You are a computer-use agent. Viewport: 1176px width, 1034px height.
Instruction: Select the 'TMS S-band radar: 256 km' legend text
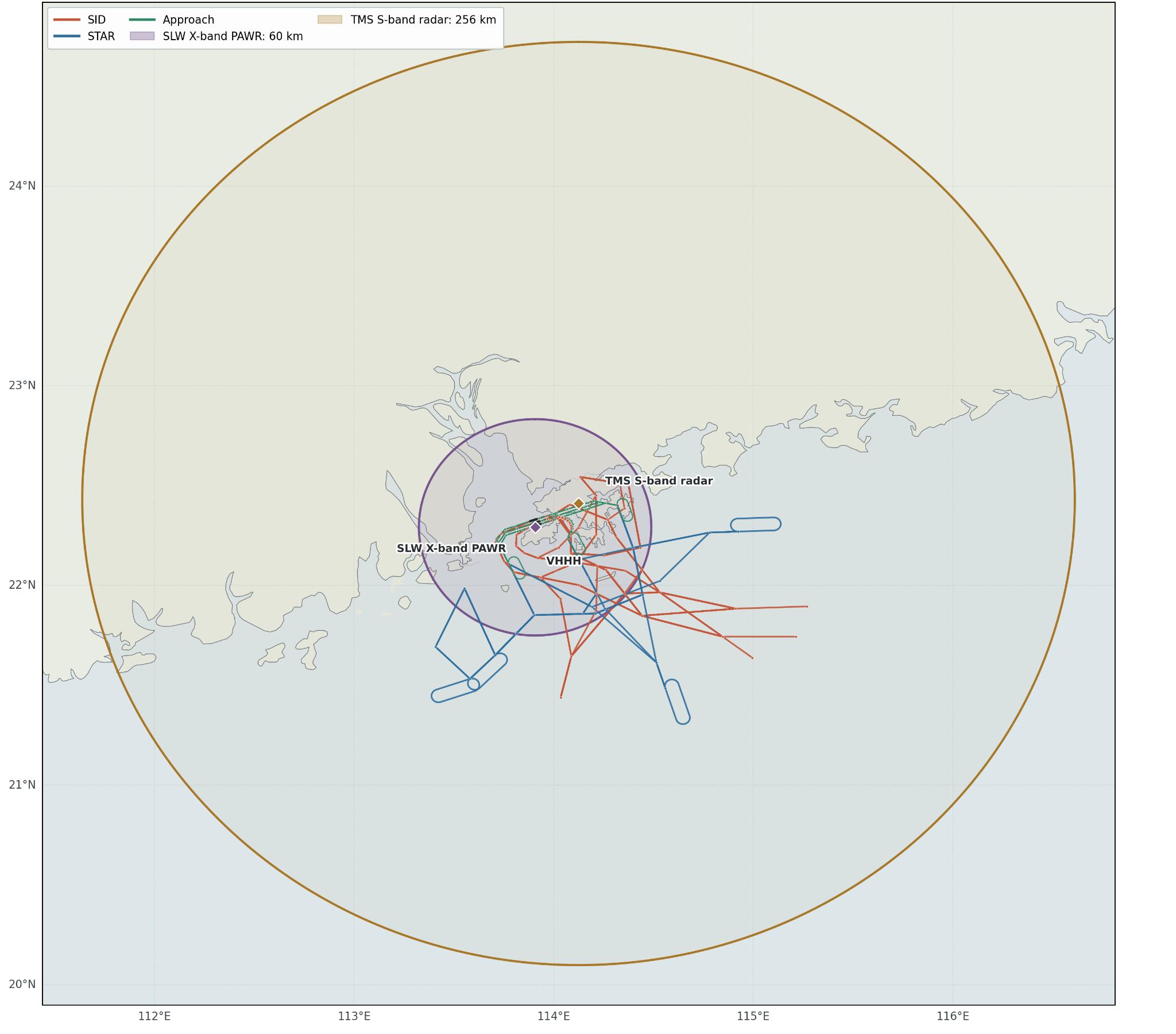[x=423, y=20]
